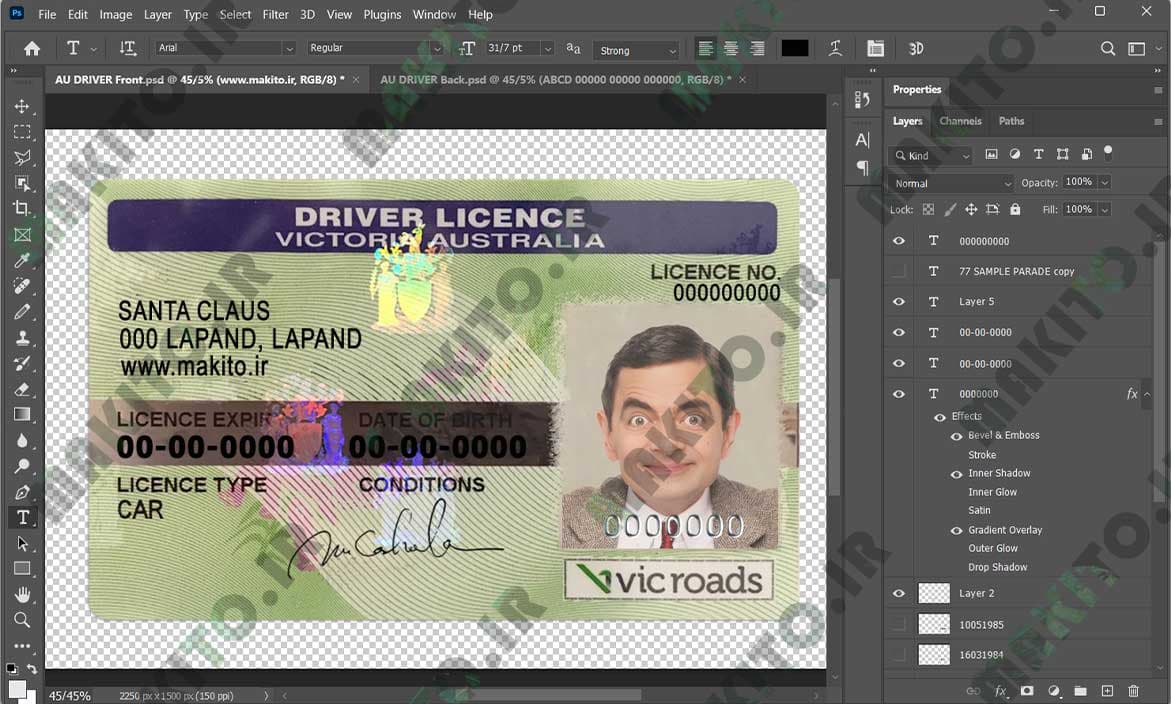Select the Dodge tool
1171x704 pixels.
point(22,466)
